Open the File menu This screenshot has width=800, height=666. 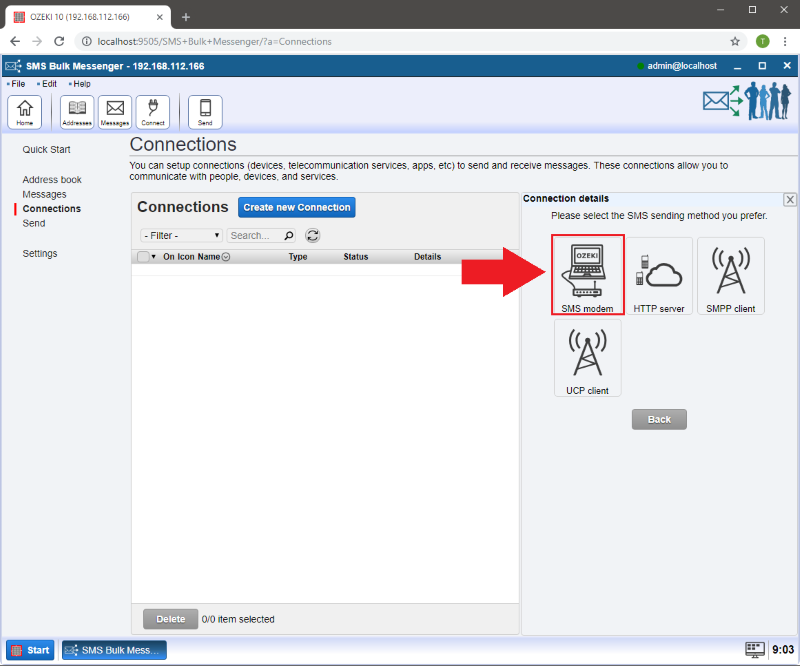coord(18,84)
